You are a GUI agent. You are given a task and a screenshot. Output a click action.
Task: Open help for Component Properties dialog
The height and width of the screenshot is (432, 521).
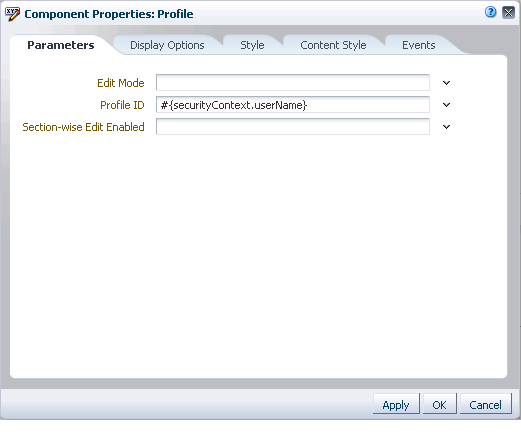(490, 12)
